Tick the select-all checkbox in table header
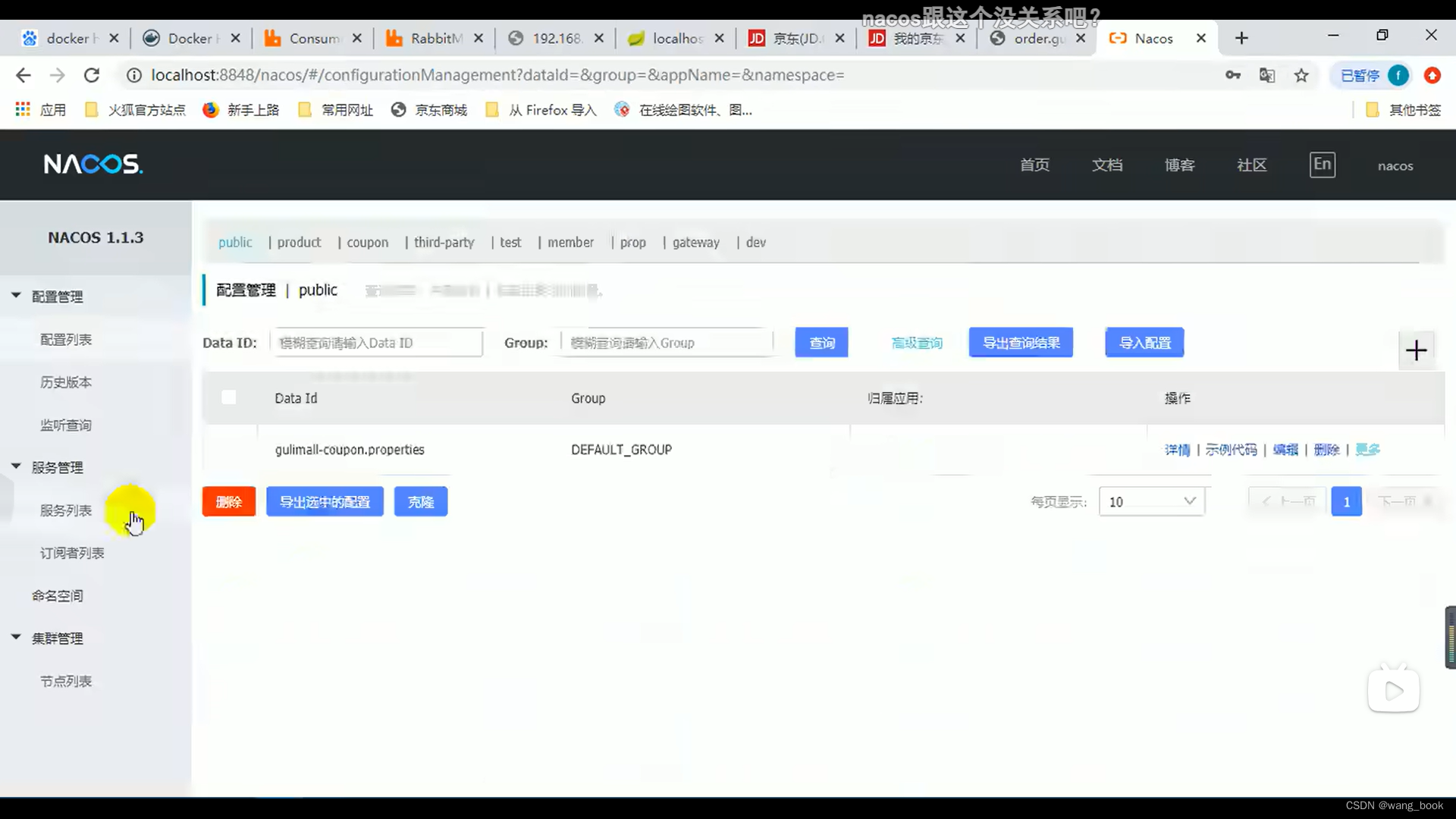This screenshot has width=1456, height=819. 228,397
